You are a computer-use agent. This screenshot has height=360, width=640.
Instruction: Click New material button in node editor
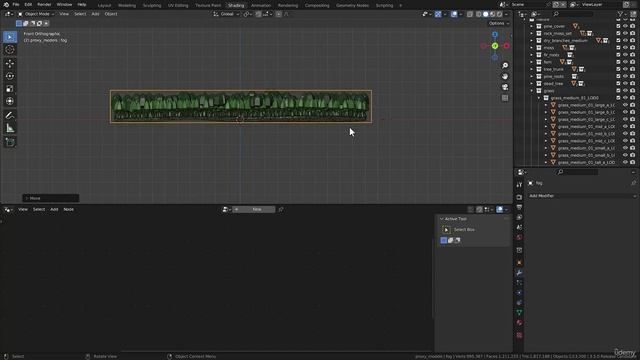[253, 209]
